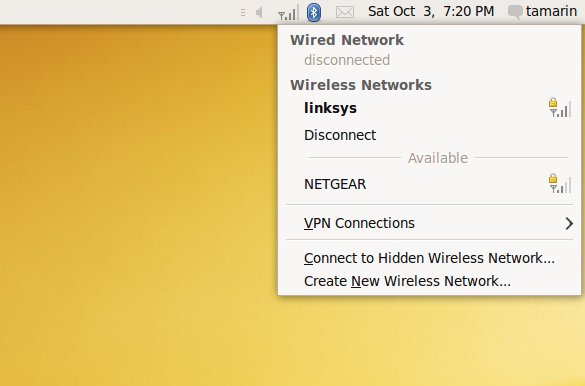
Task: Connect to the NETGEAR network
Action: pyautogui.click(x=429, y=184)
